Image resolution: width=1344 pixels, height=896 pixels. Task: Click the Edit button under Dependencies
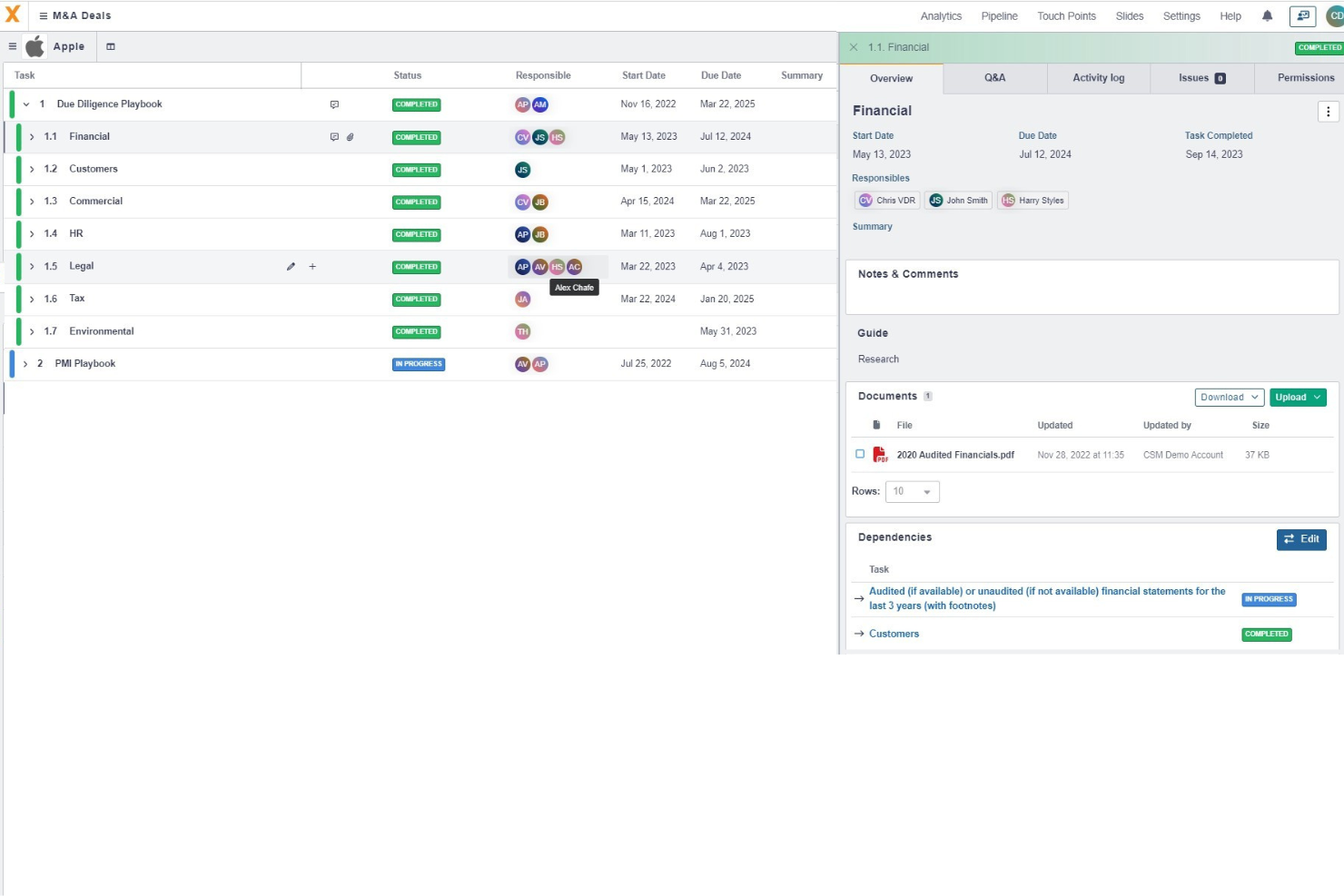[1301, 538]
